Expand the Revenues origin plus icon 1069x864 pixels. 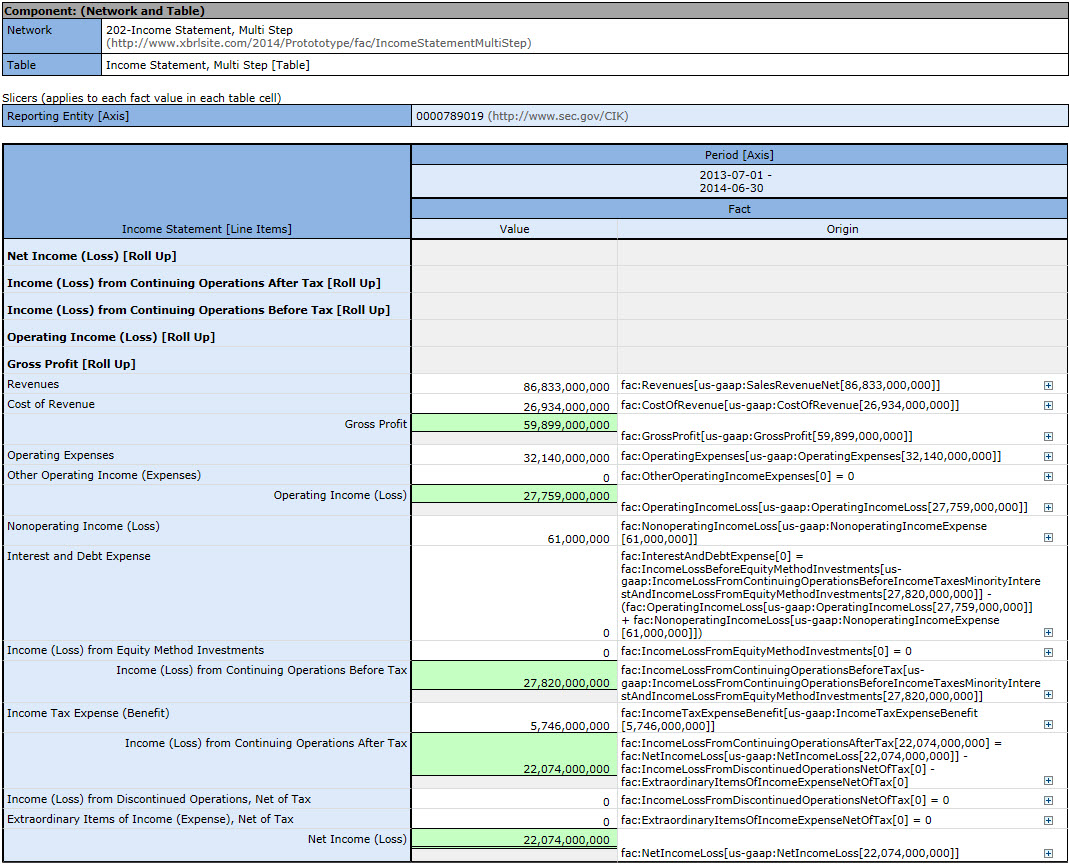(1048, 385)
